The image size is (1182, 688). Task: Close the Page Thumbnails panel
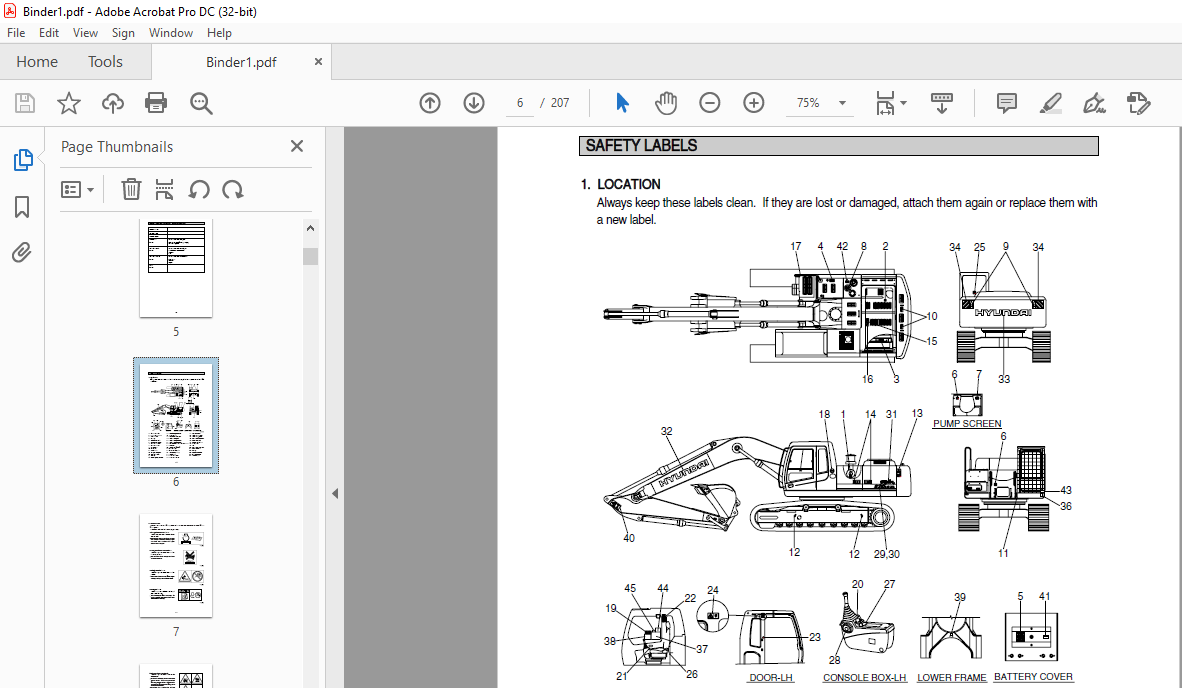[x=297, y=146]
